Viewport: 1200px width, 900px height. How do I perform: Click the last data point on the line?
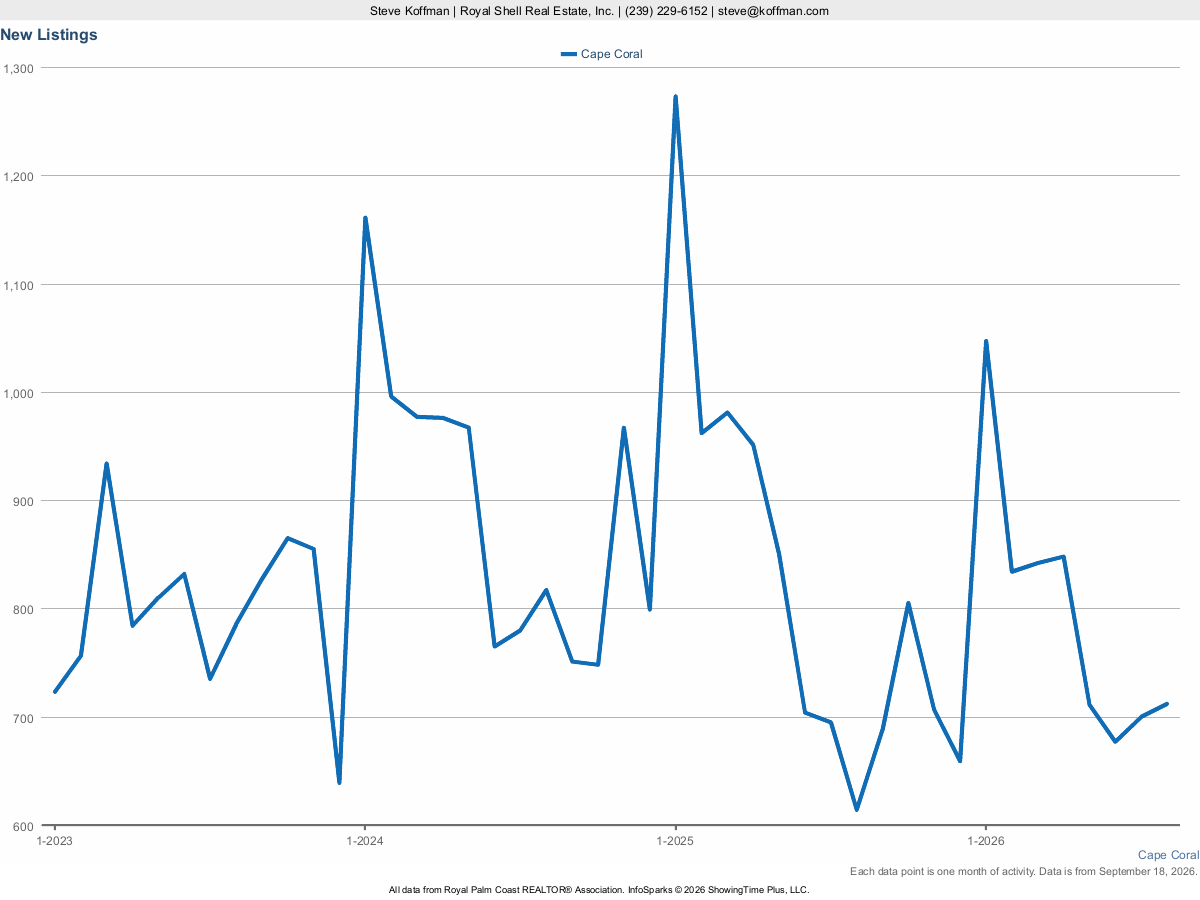(1167, 704)
